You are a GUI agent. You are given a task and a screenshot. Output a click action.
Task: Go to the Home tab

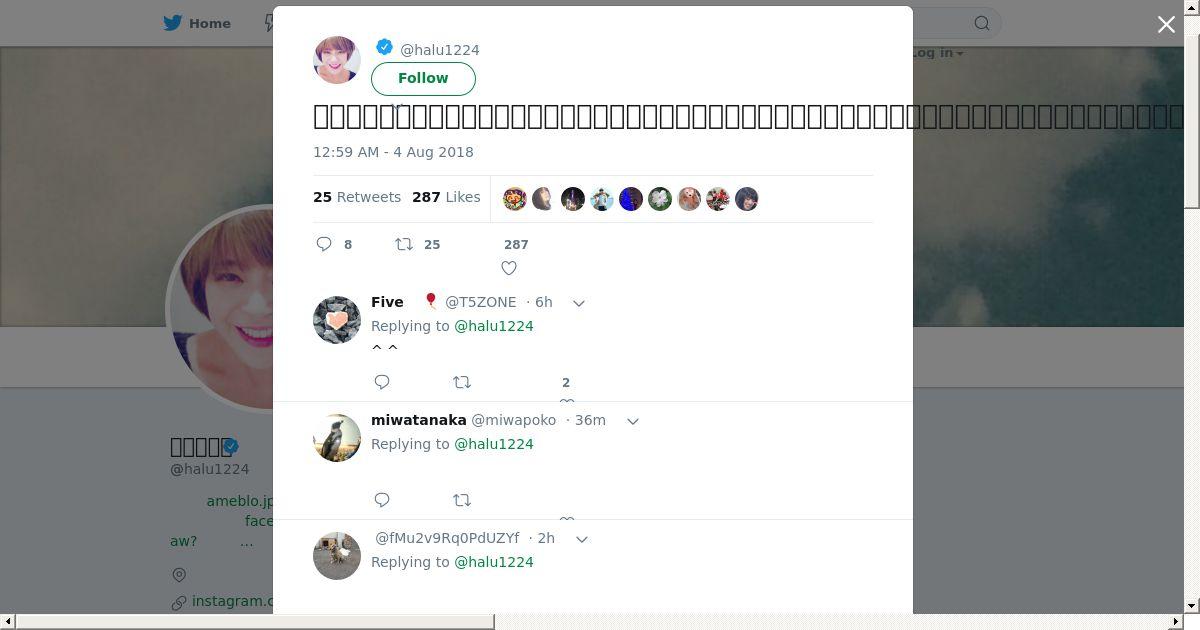198,23
